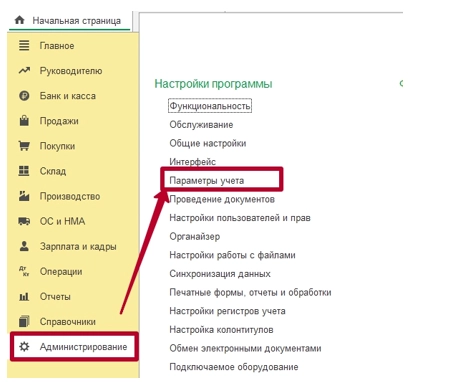The image size is (467, 382).
Task: Go to Банк и касса section
Action: 68,96
